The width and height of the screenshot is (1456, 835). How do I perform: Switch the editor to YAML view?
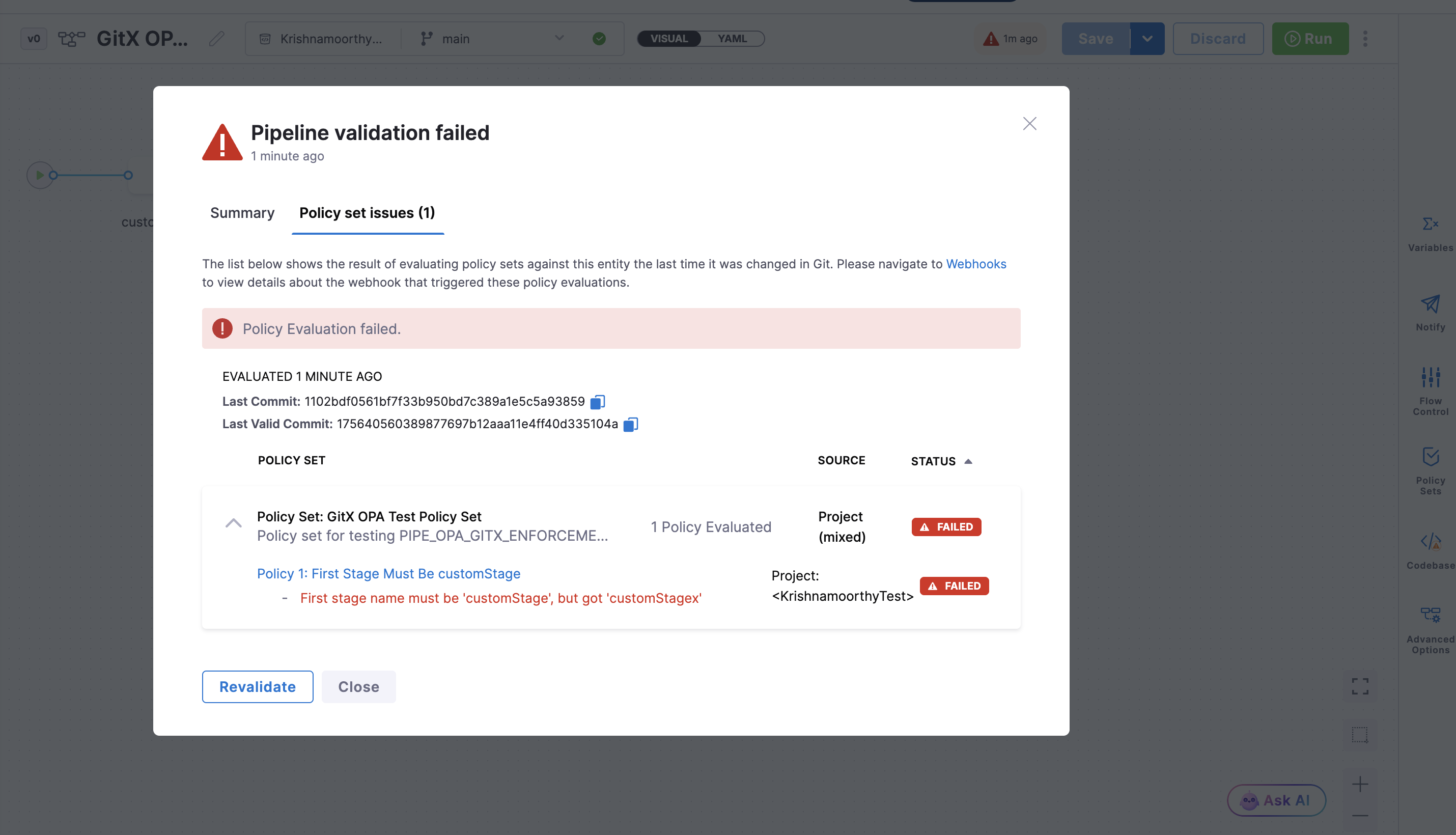732,38
